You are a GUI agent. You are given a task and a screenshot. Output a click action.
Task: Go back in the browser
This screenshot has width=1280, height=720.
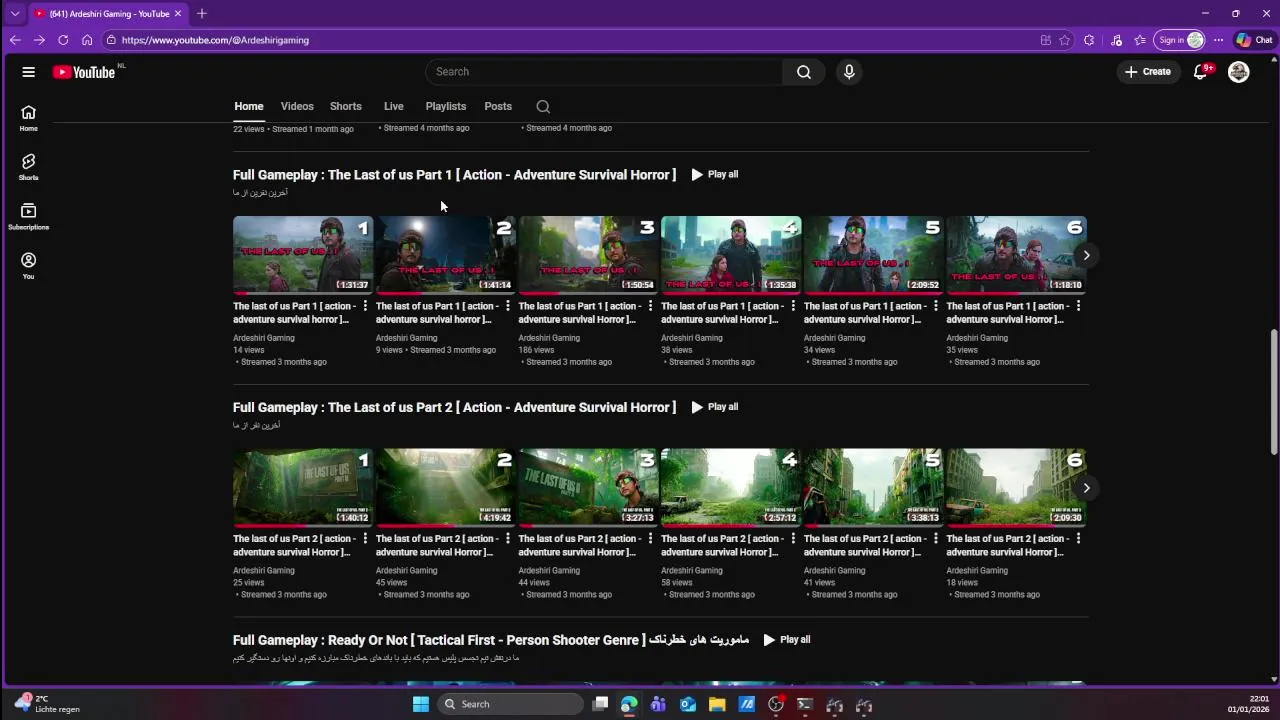(x=15, y=40)
